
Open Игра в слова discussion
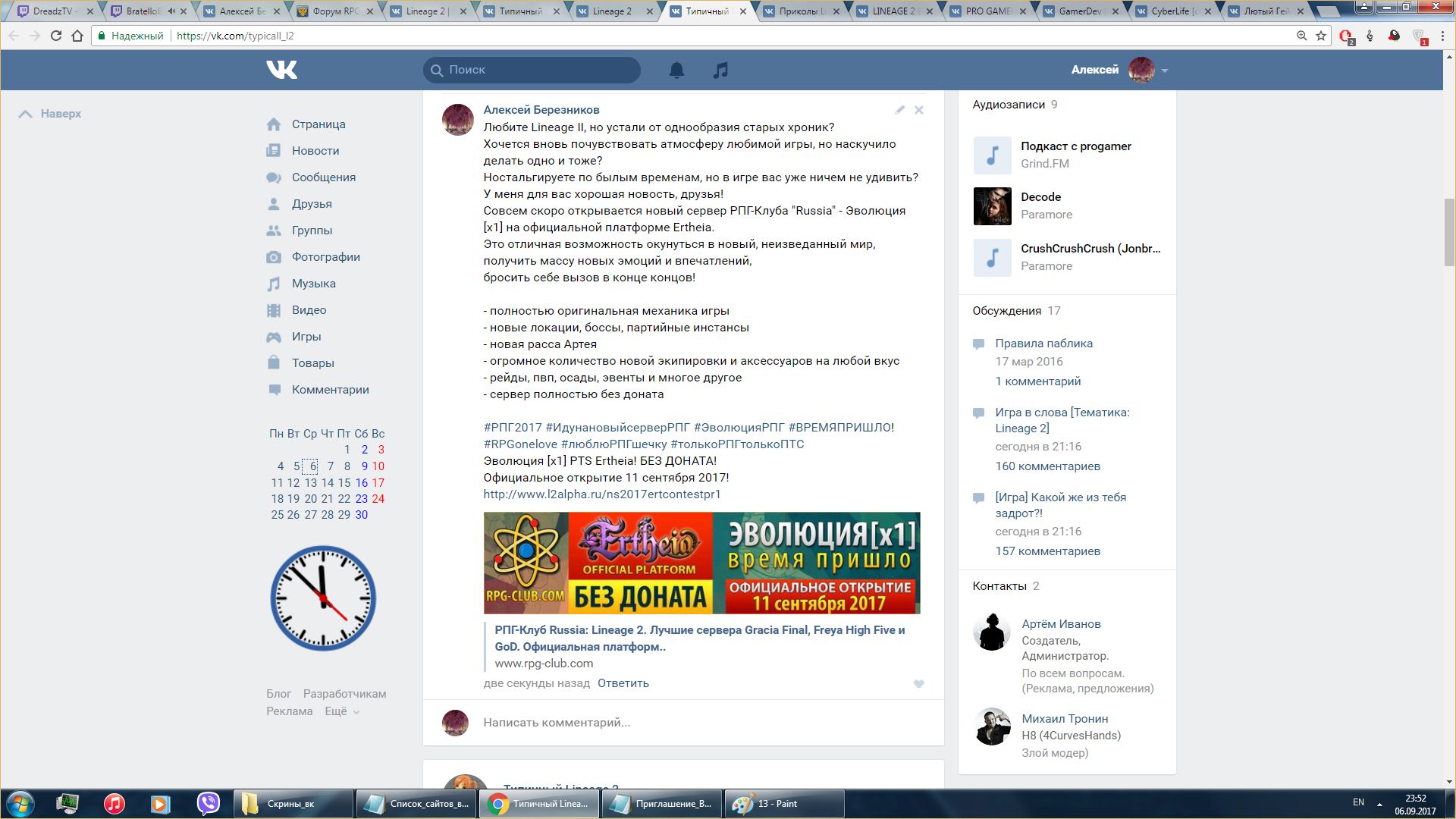[1062, 420]
